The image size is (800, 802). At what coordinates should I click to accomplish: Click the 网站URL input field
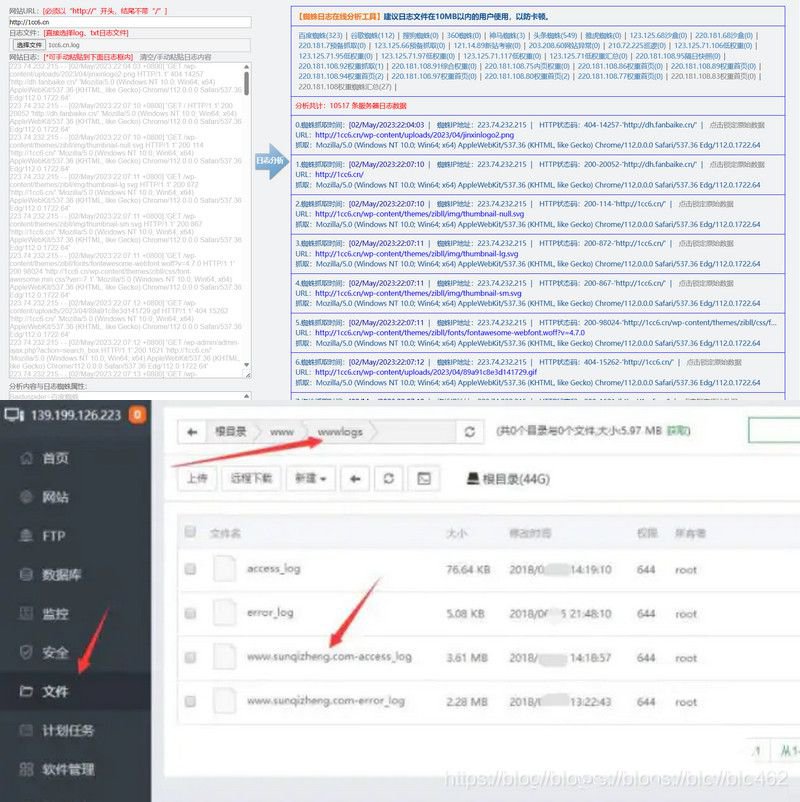click(130, 22)
